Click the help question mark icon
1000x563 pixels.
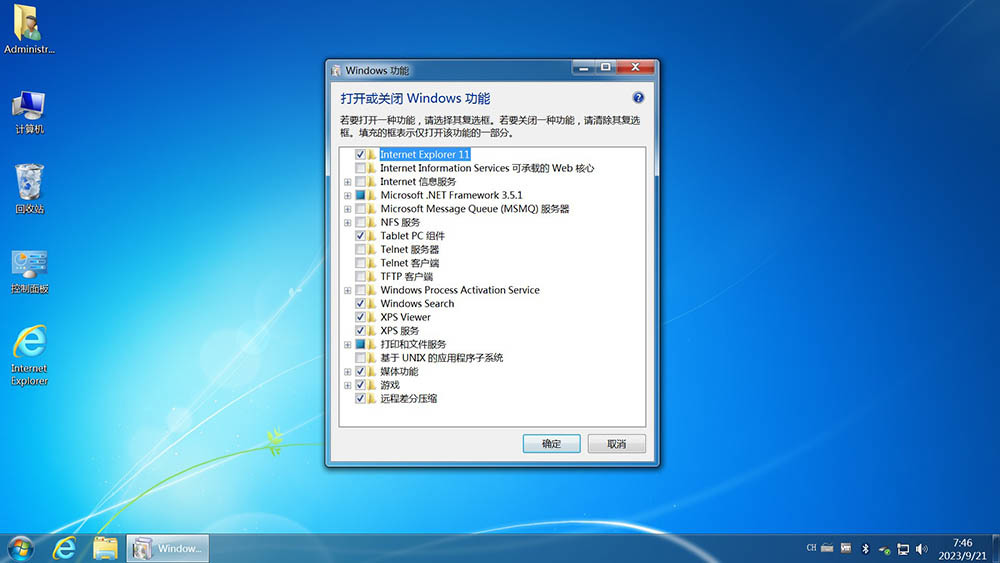638,98
